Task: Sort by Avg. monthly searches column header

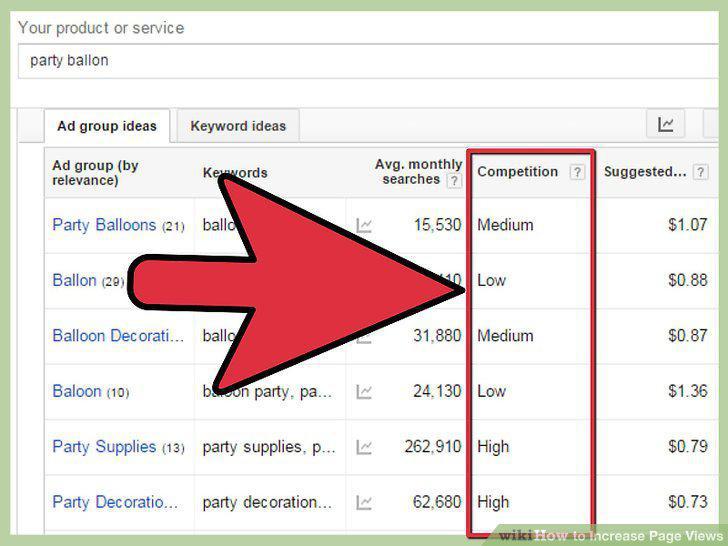Action: [x=418, y=172]
